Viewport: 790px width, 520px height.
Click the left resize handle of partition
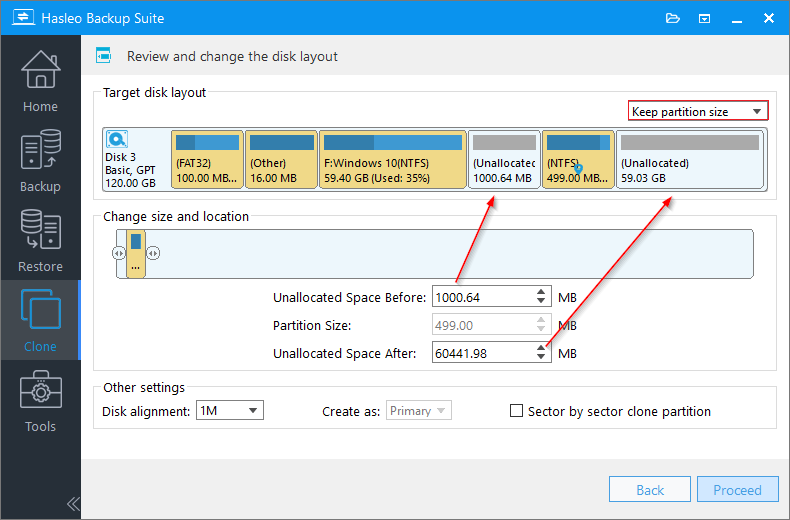tap(119, 253)
